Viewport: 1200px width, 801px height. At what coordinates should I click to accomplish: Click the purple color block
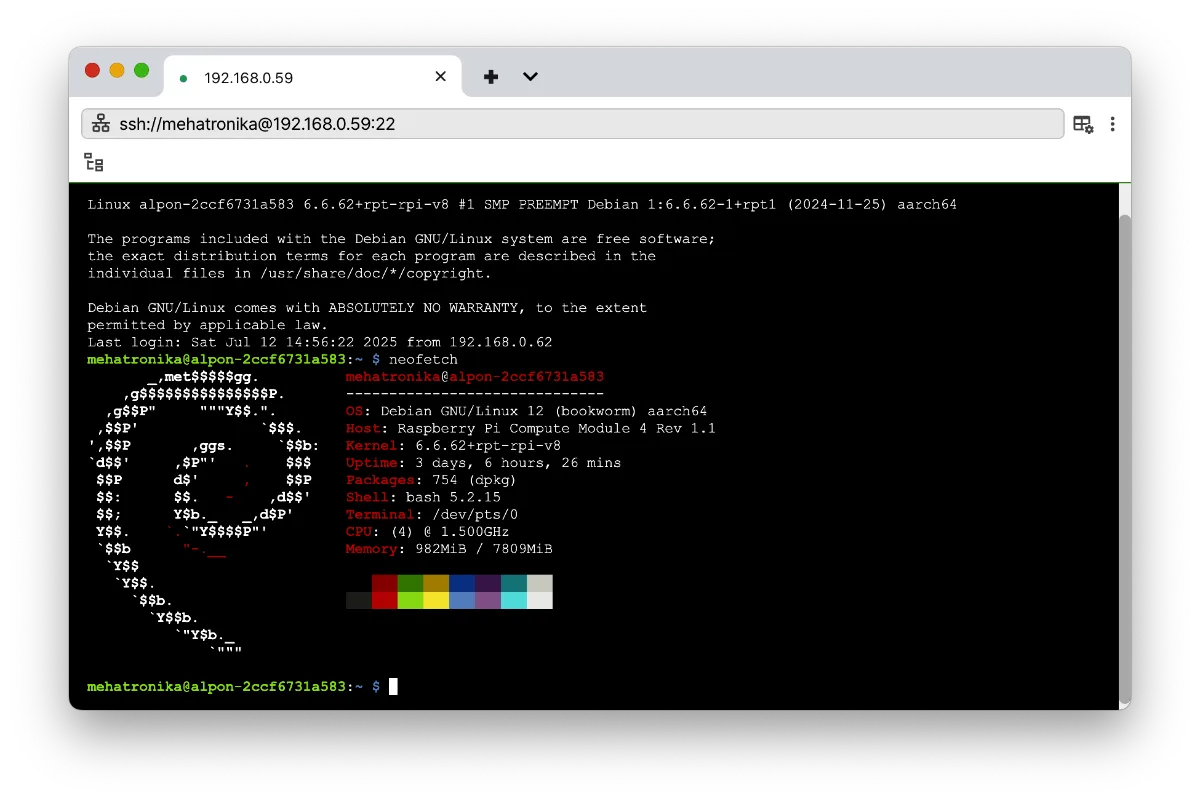click(488, 600)
